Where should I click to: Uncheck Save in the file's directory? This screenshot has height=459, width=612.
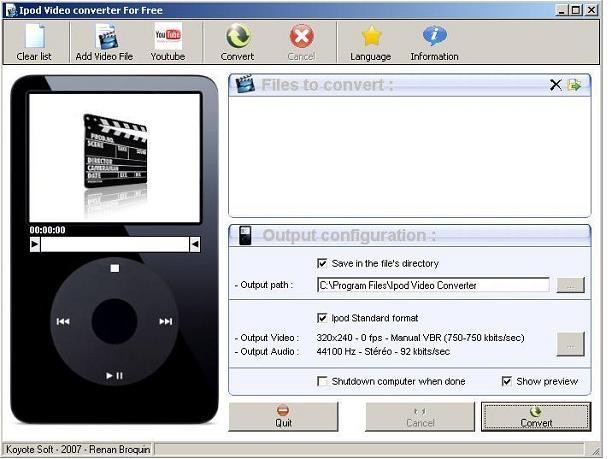[x=322, y=263]
